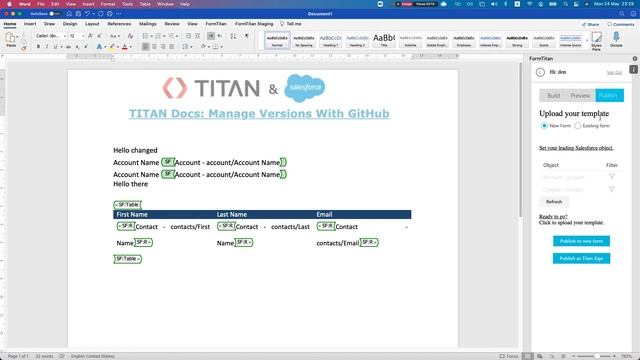
Task: Switch to the Build tab in FormTitan
Action: click(553, 96)
